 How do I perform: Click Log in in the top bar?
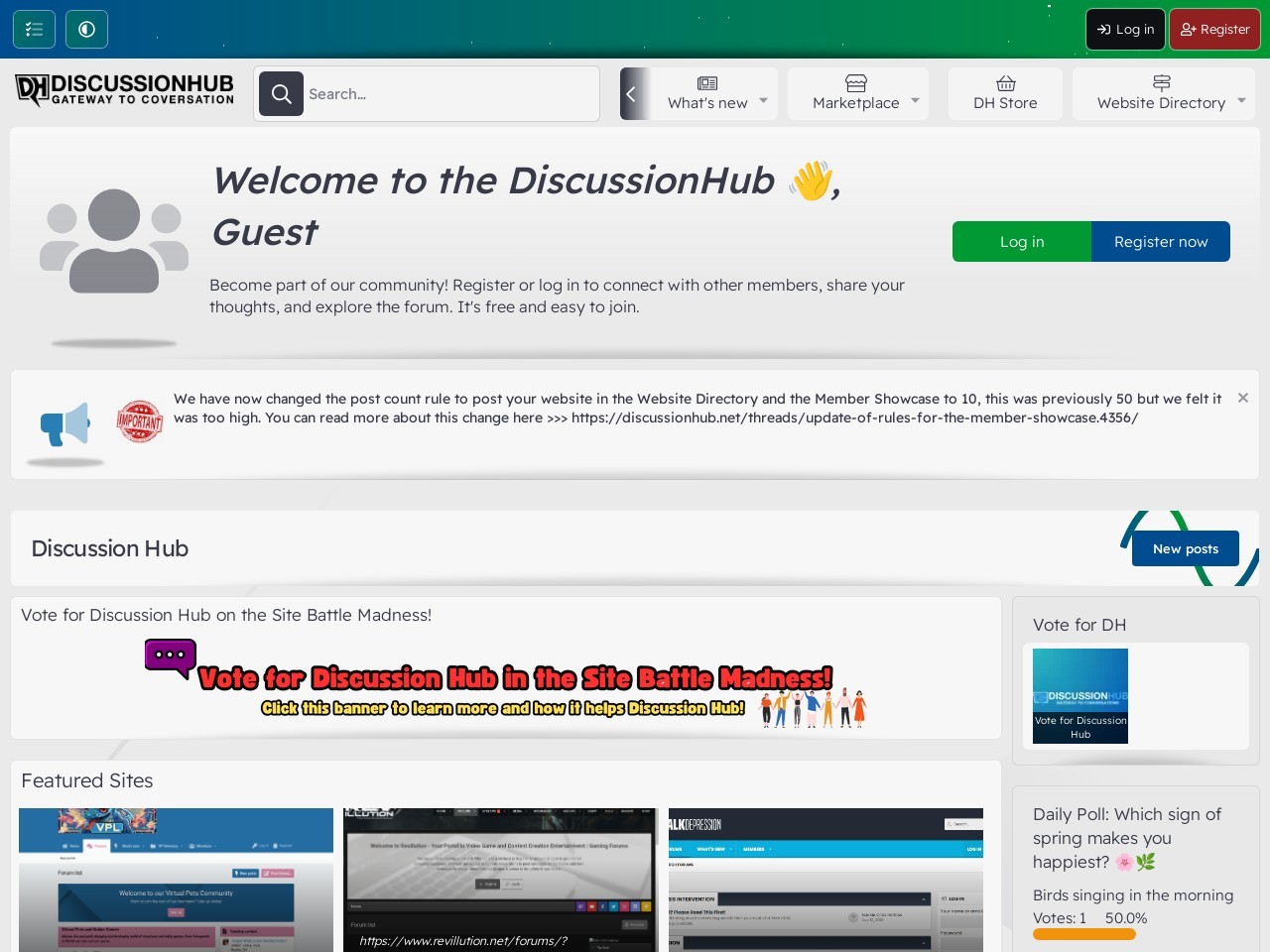pos(1125,29)
